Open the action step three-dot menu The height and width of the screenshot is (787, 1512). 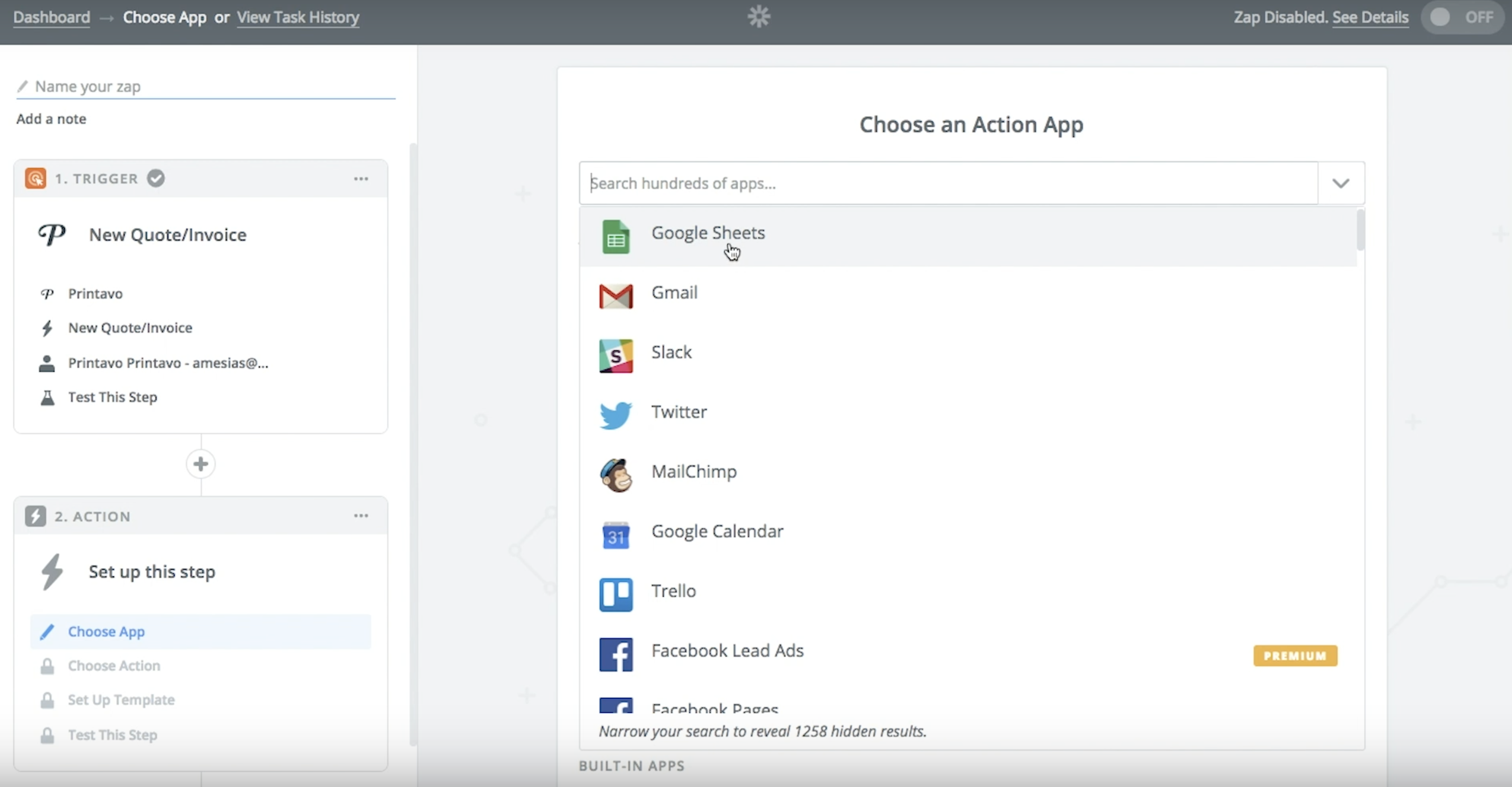click(361, 515)
